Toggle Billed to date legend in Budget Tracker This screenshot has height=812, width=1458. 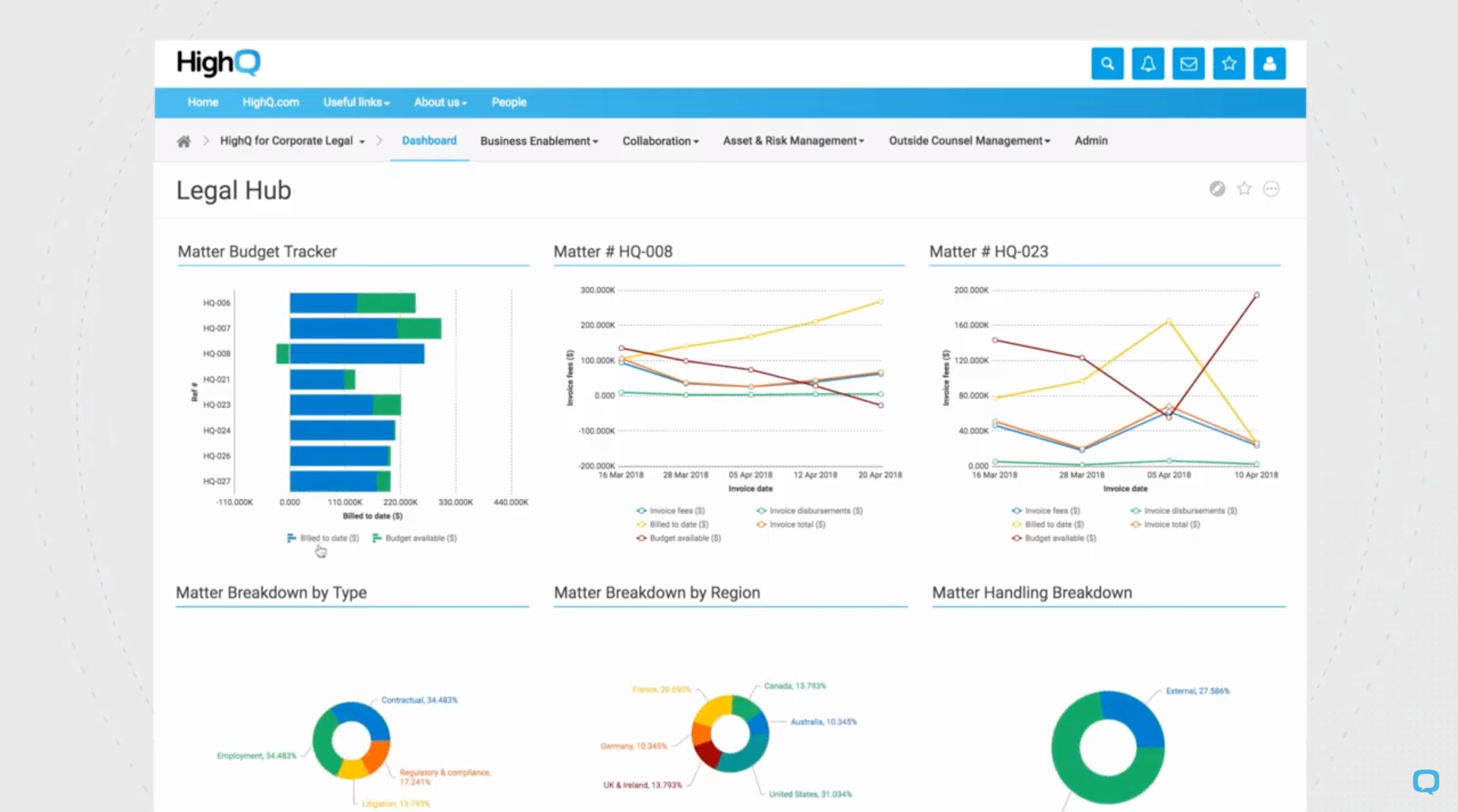tap(323, 538)
